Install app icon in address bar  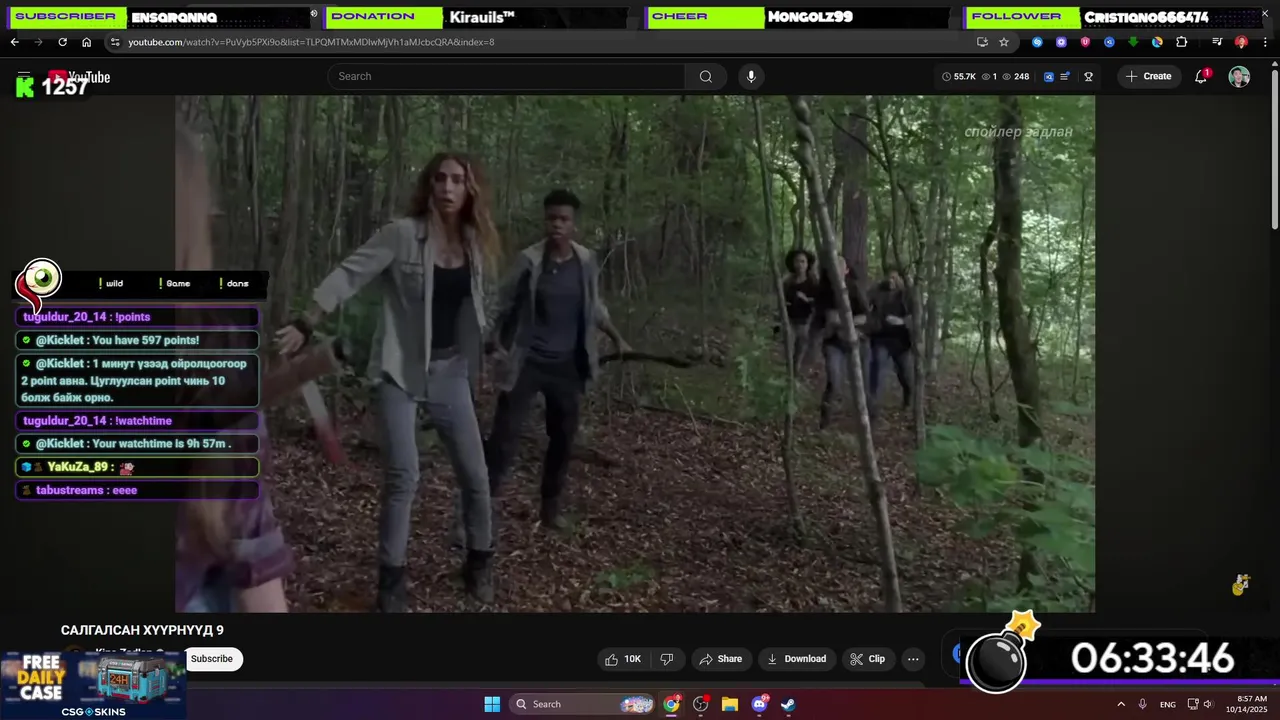(982, 42)
